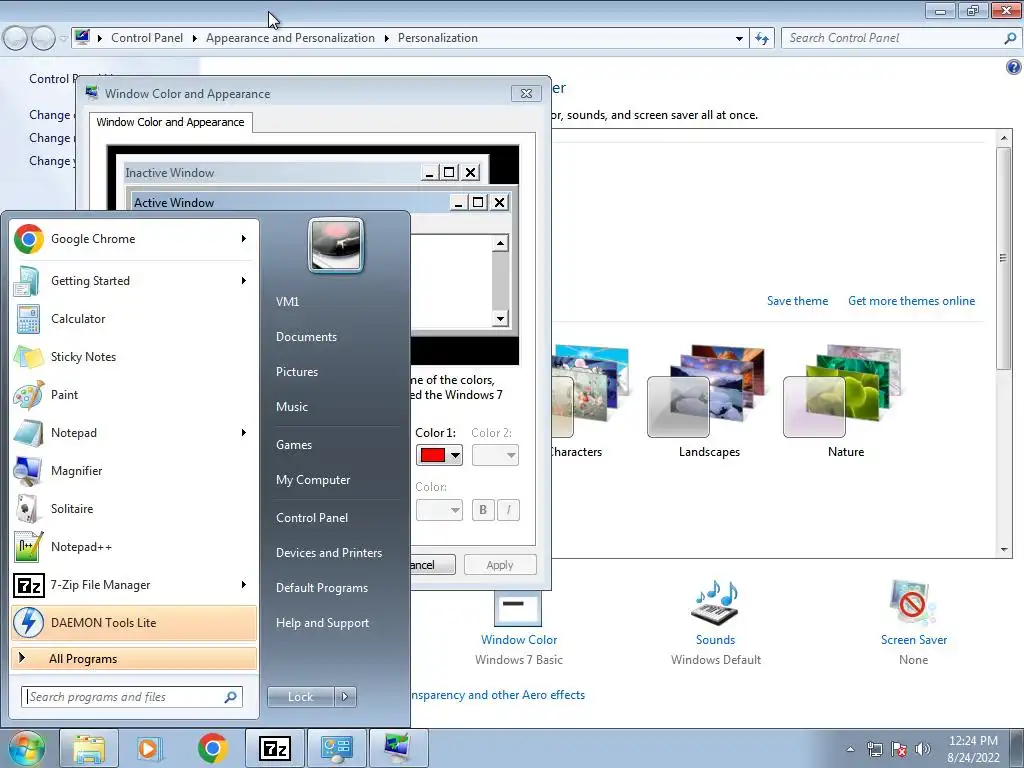Viewport: 1024px width, 768px height.
Task: Click the Apply button in dialog
Action: [500, 565]
